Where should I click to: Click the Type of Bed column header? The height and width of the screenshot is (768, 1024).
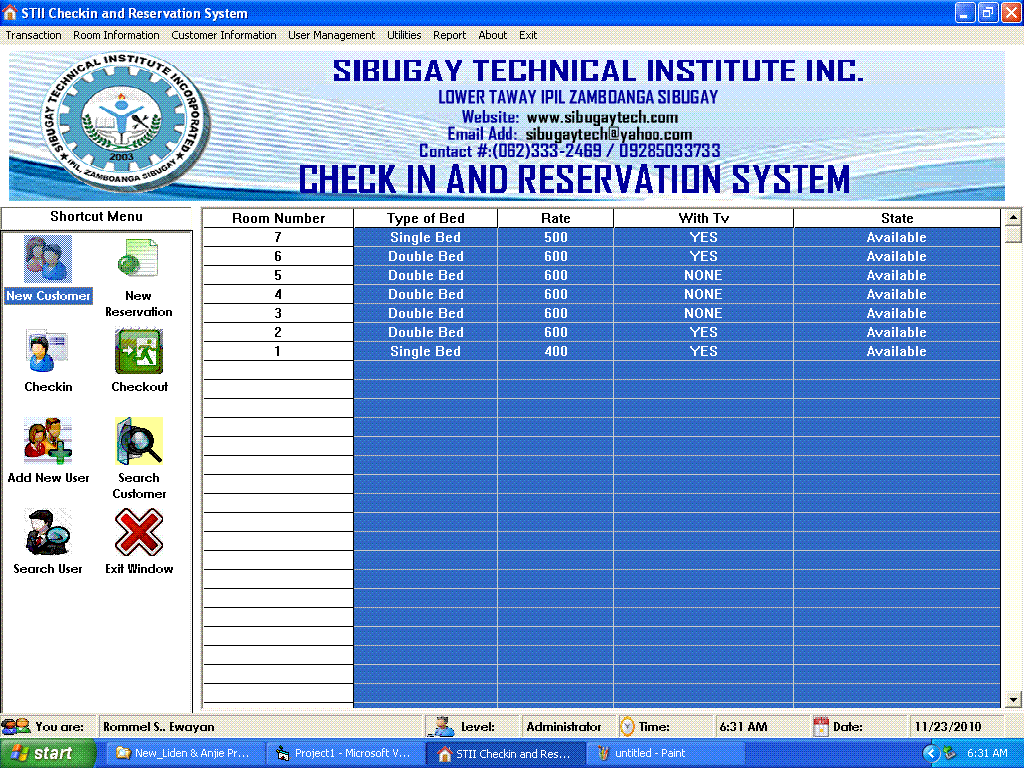coord(425,218)
